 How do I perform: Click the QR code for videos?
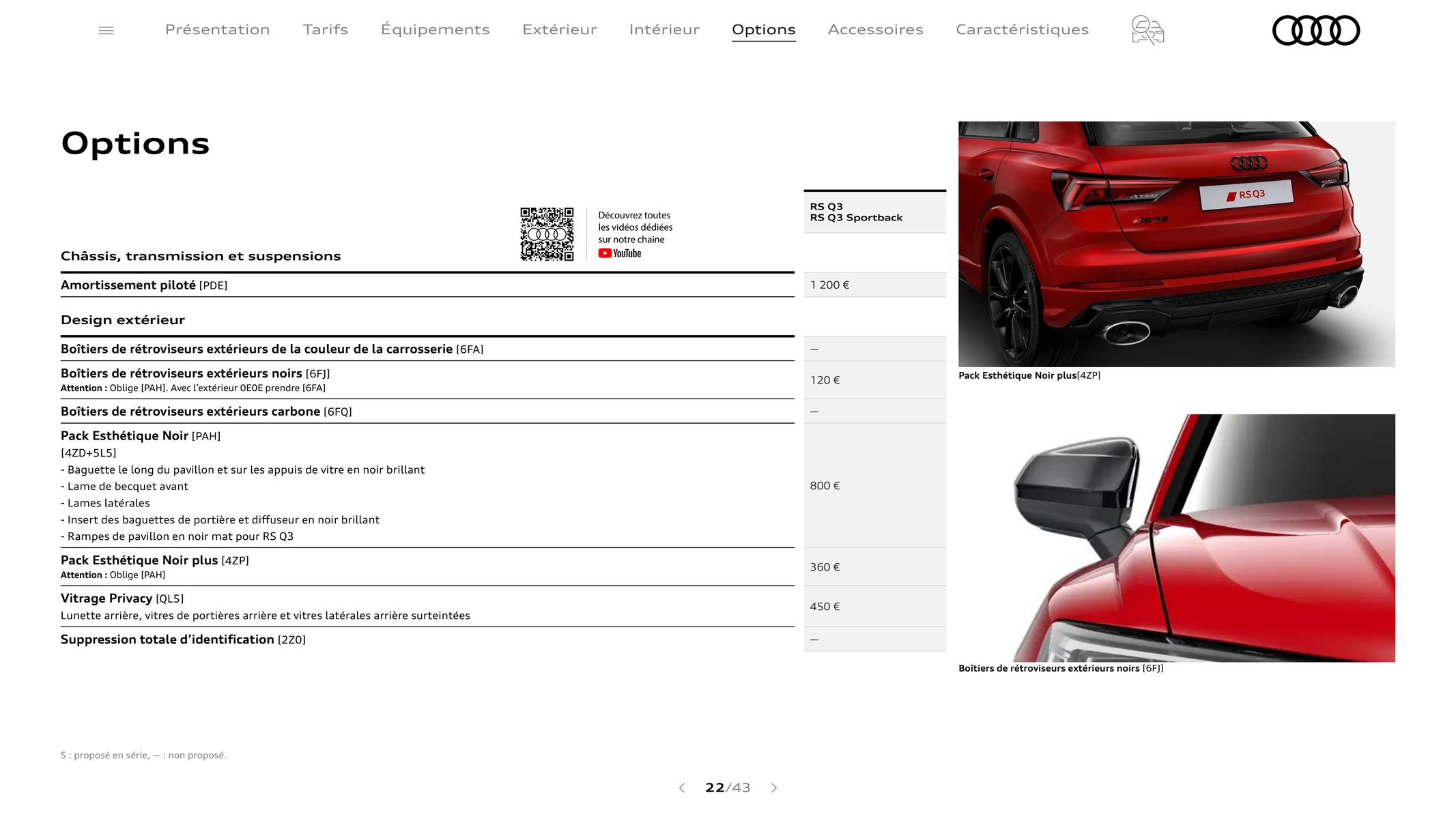(x=547, y=234)
